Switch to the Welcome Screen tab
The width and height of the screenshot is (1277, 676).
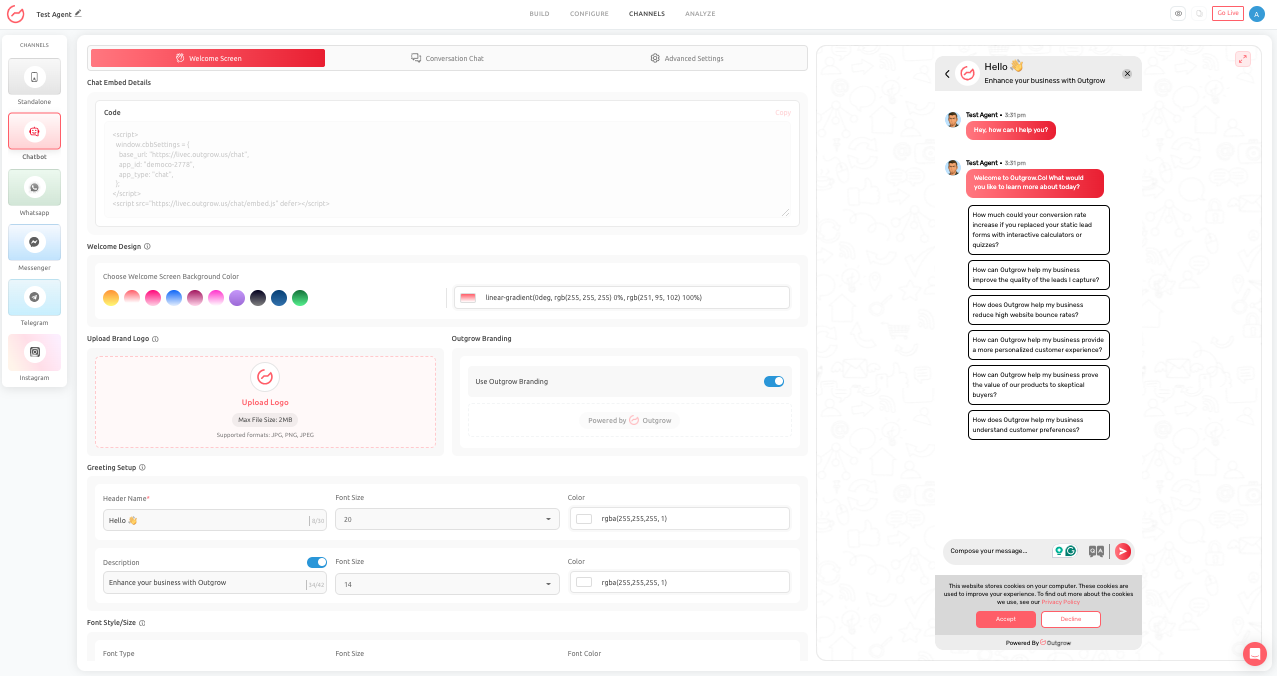pos(208,58)
